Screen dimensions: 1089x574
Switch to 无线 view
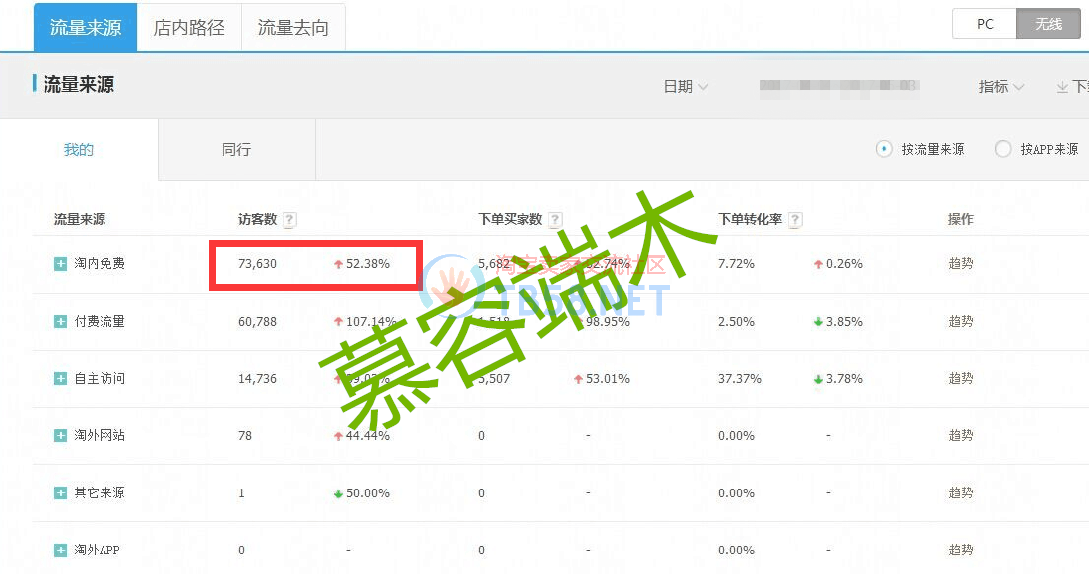pyautogui.click(x=1048, y=24)
